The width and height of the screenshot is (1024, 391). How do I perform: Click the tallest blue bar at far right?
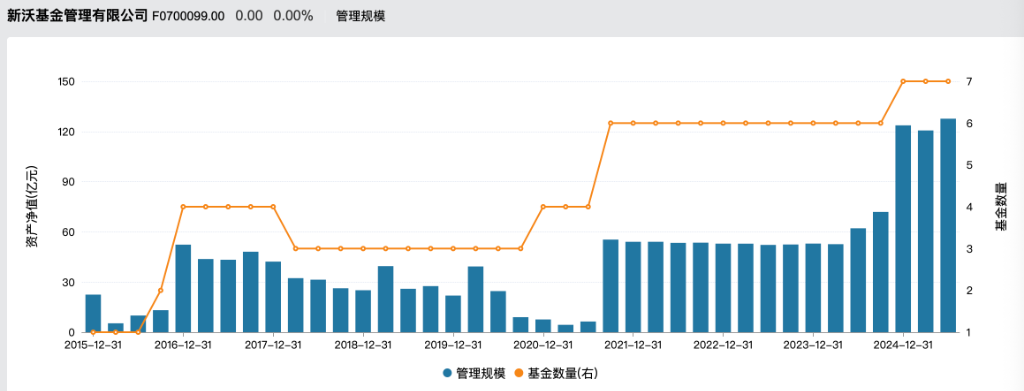(948, 226)
